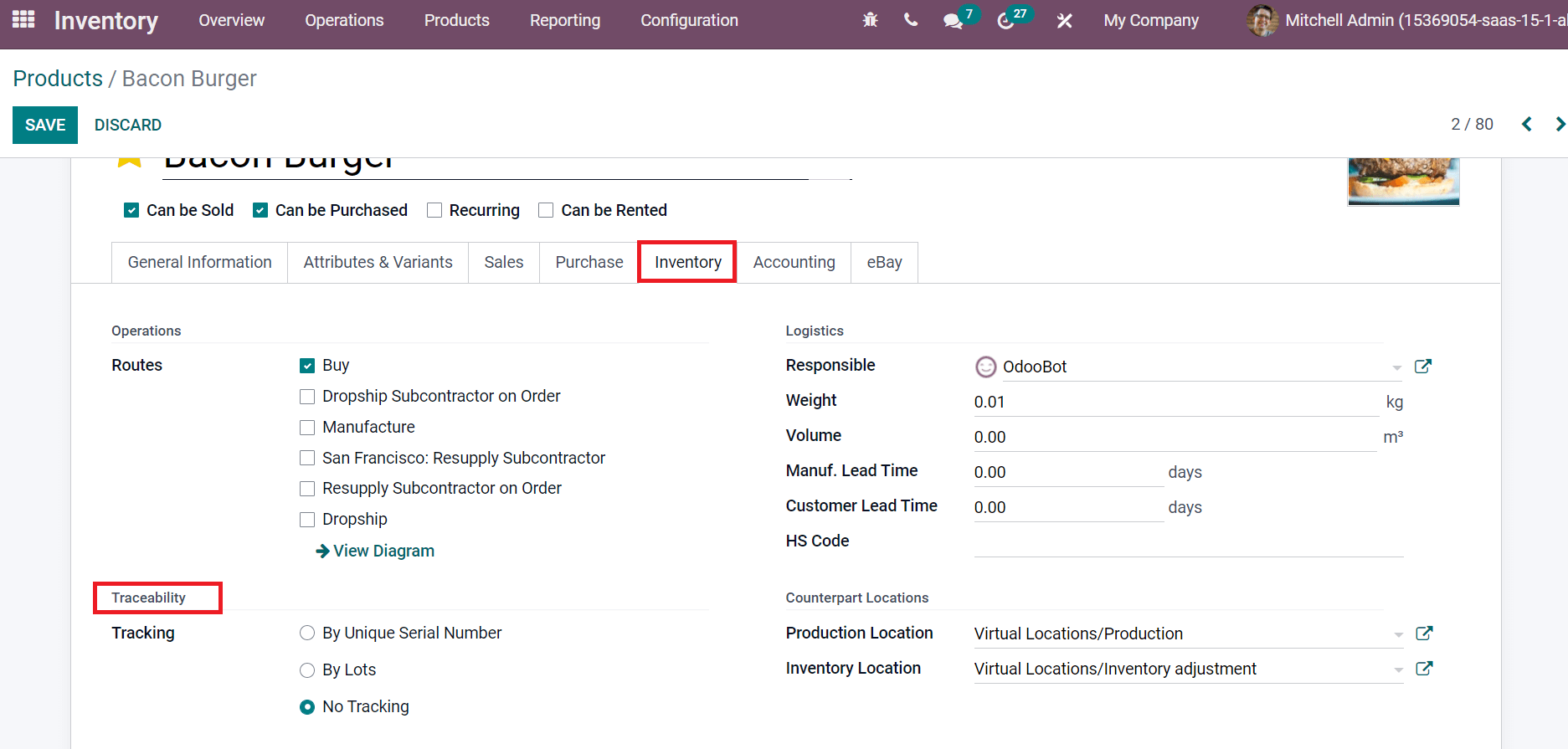This screenshot has width=1568, height=749.
Task: Toggle Can be Sold checkbox
Action: (x=131, y=210)
